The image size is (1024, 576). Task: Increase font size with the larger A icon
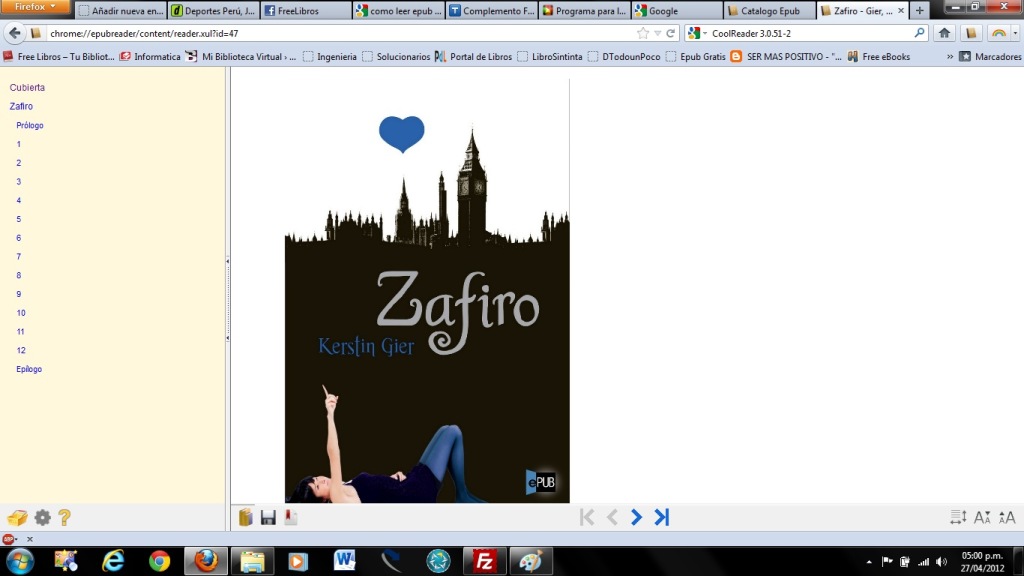pyautogui.click(x=1006, y=517)
